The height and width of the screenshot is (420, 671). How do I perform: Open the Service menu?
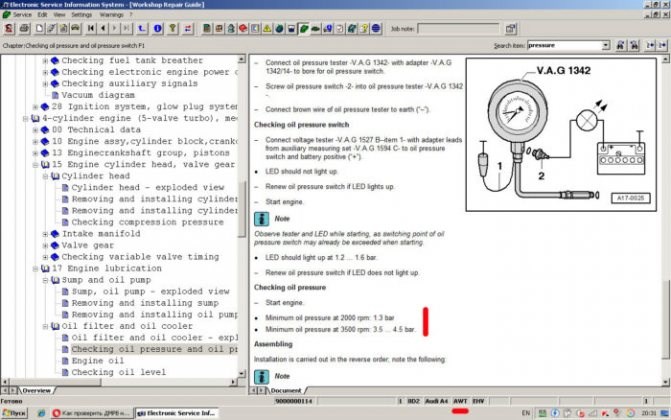[x=21, y=15]
